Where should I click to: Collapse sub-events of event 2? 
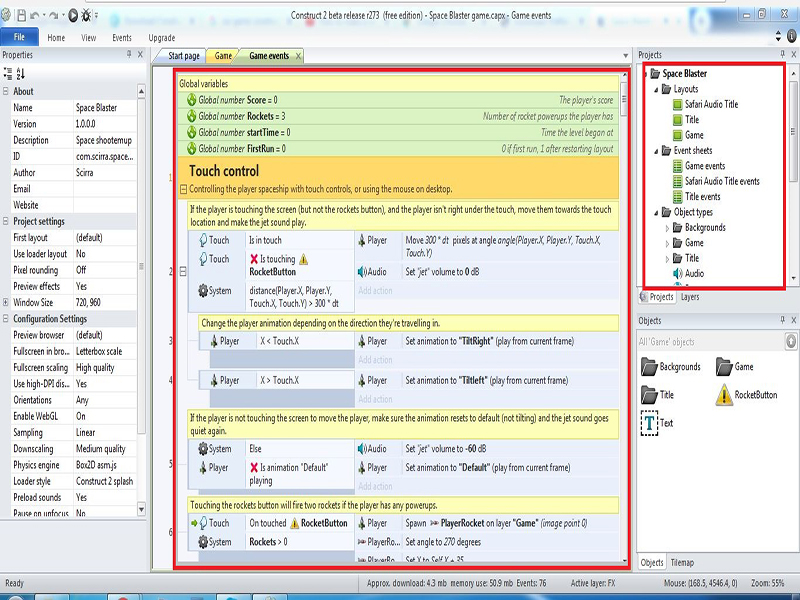pyautogui.click(x=183, y=271)
